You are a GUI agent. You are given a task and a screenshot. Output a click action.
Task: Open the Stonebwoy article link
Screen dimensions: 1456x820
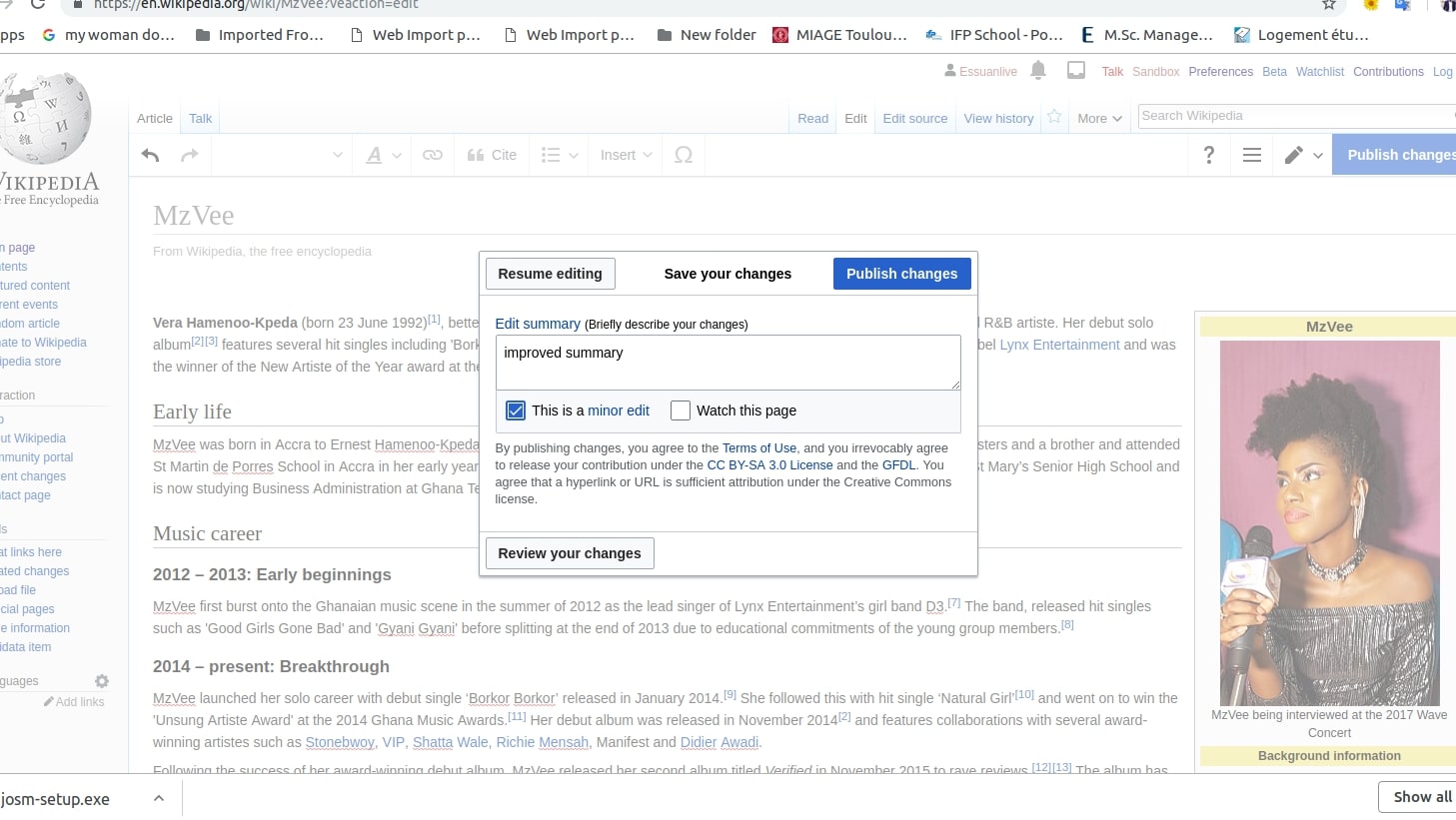coord(340,742)
